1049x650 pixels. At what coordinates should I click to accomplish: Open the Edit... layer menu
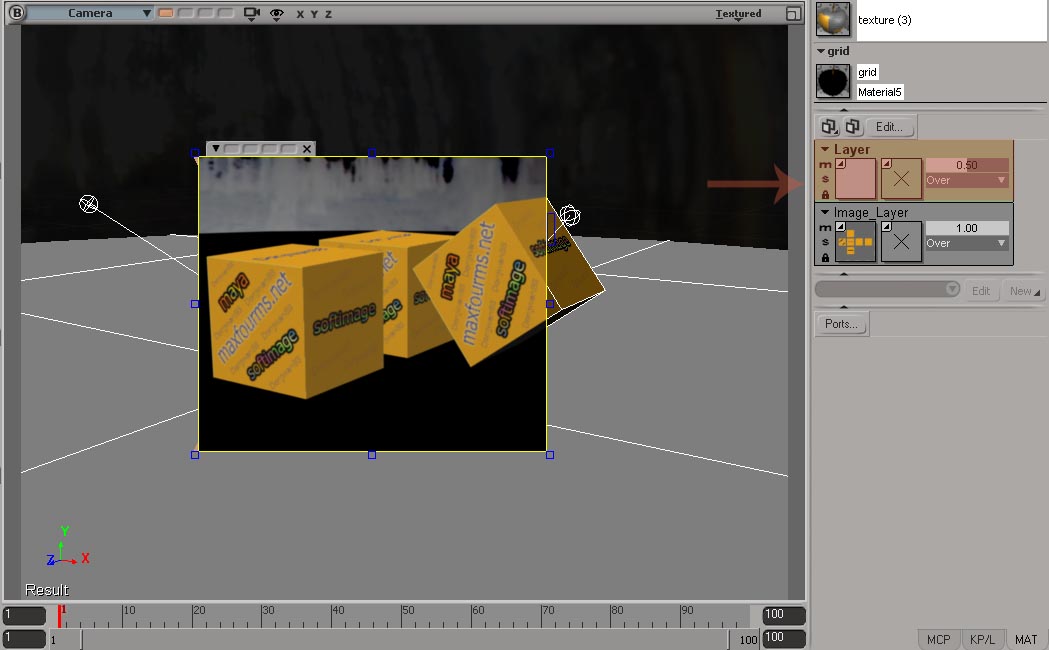tap(889, 126)
